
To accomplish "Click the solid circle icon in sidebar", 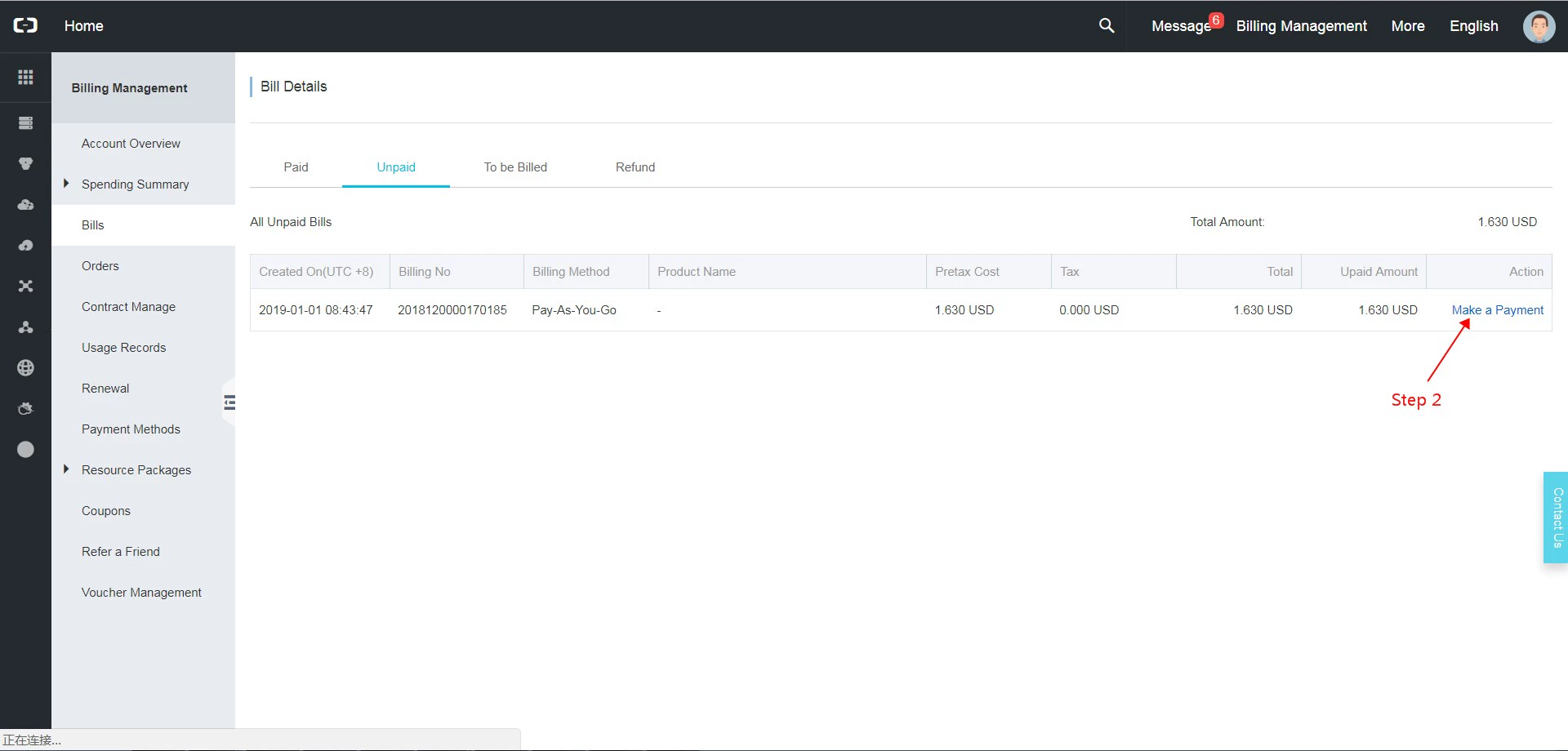I will (25, 450).
